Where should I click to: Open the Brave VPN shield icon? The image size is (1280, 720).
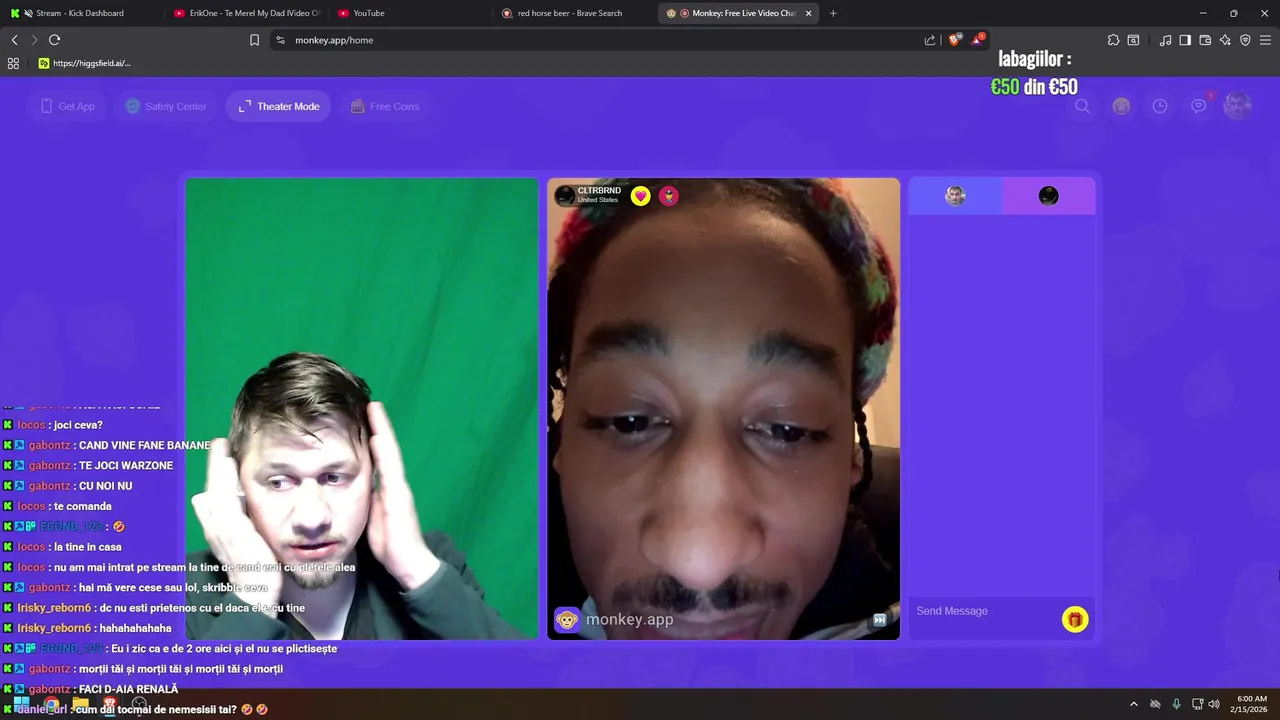1245,40
